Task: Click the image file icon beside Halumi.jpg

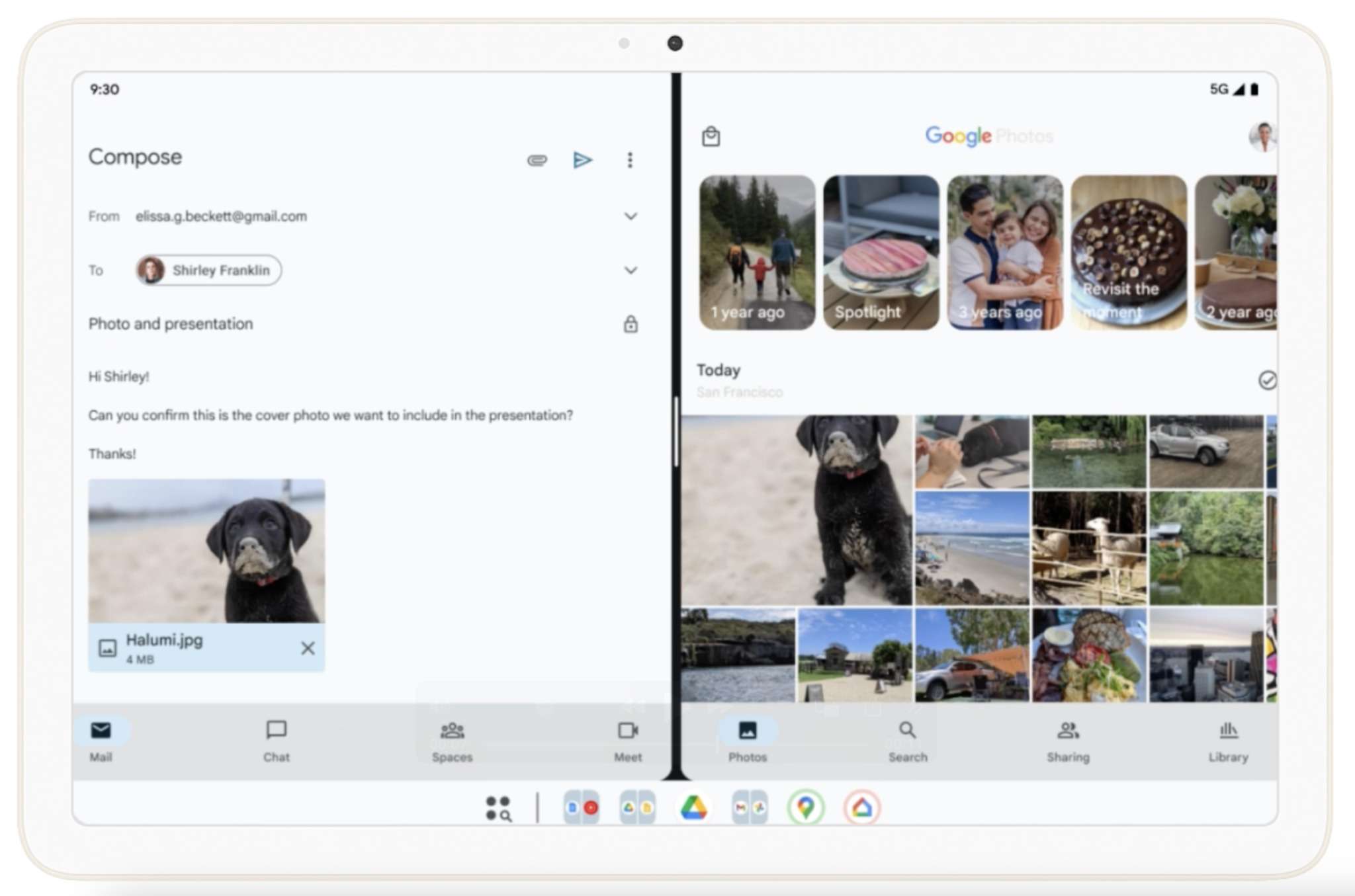Action: coord(107,648)
